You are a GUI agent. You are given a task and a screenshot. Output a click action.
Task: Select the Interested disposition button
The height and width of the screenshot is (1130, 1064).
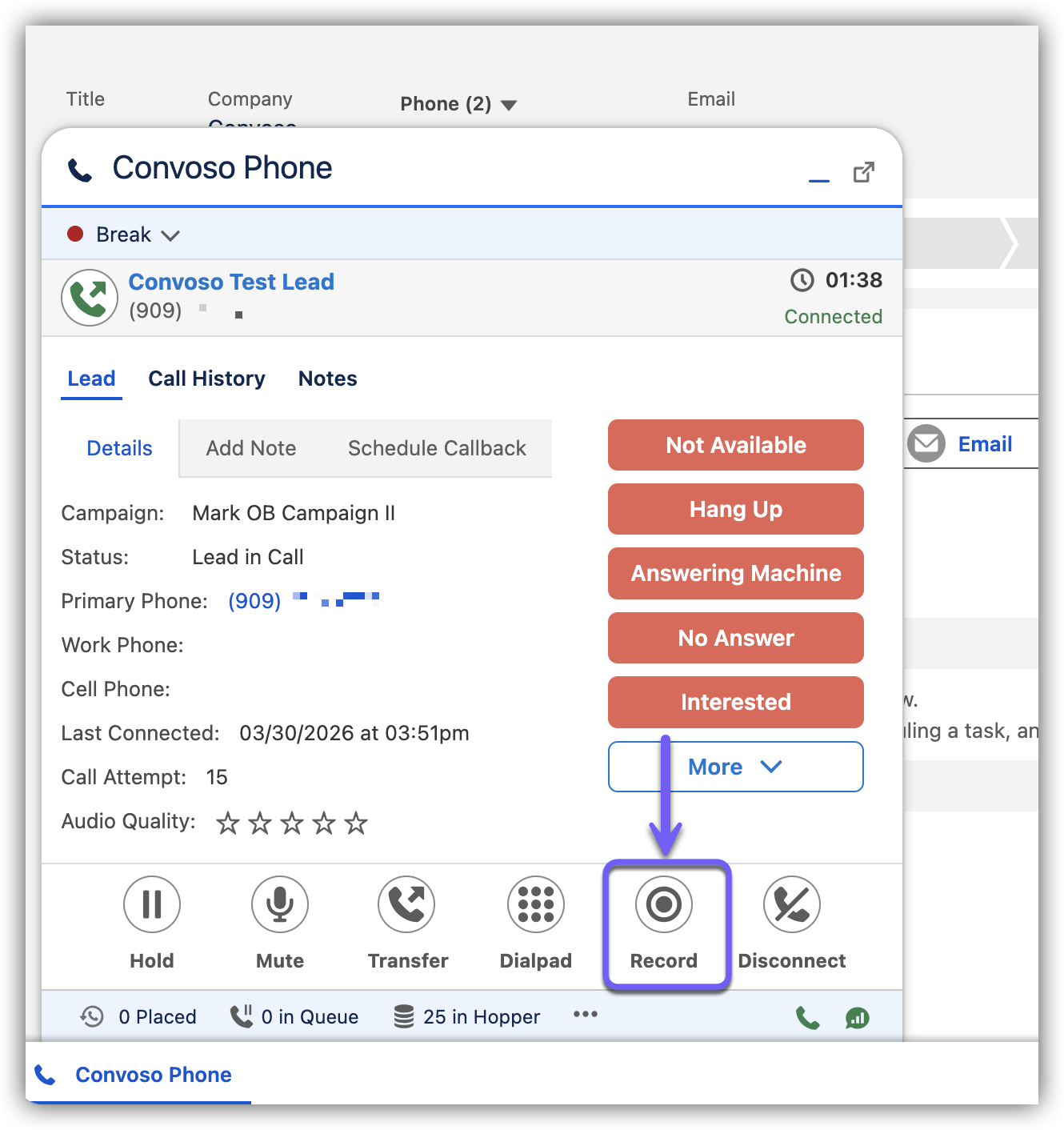point(736,702)
